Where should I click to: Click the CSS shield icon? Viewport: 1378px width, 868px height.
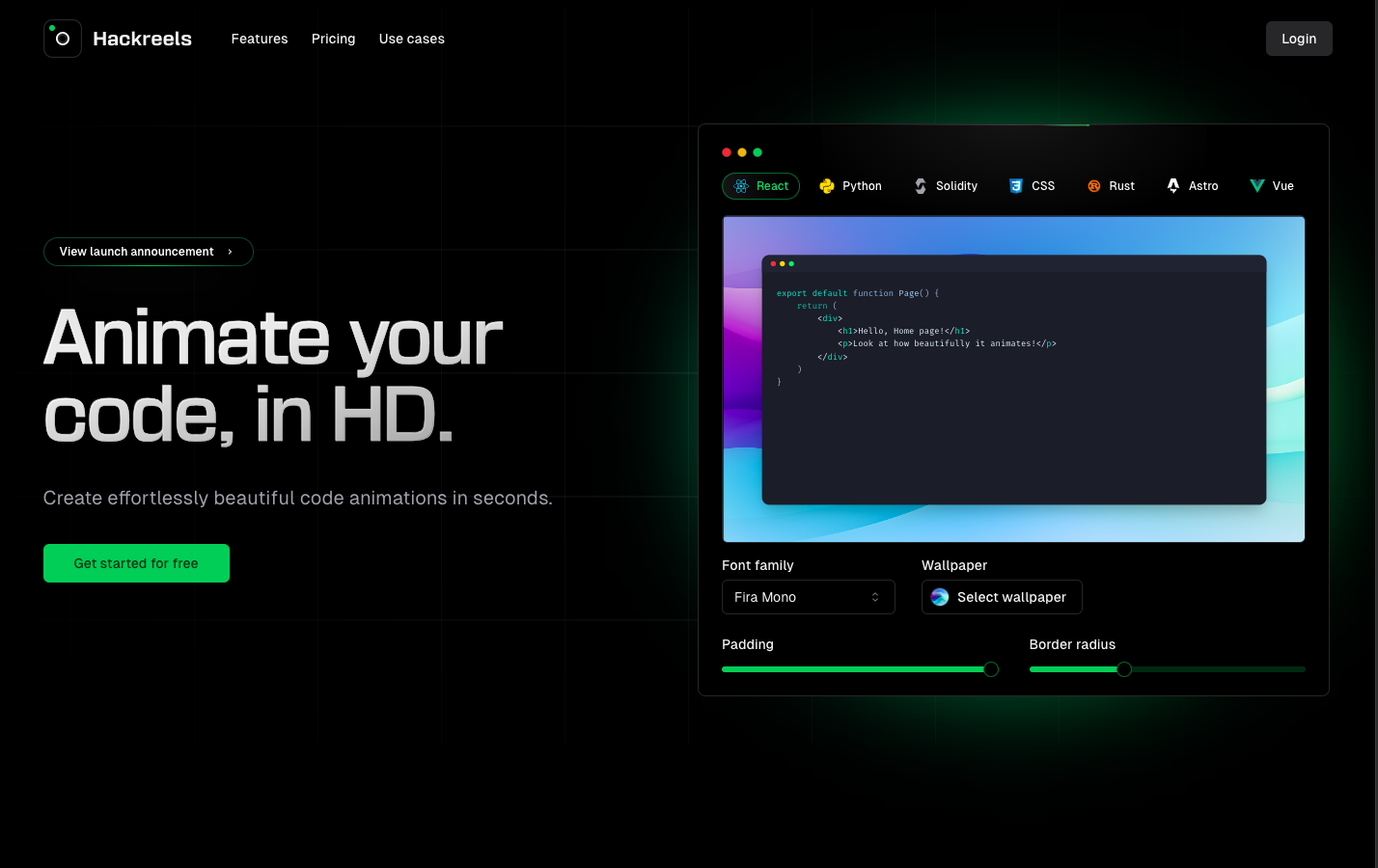[1016, 186]
